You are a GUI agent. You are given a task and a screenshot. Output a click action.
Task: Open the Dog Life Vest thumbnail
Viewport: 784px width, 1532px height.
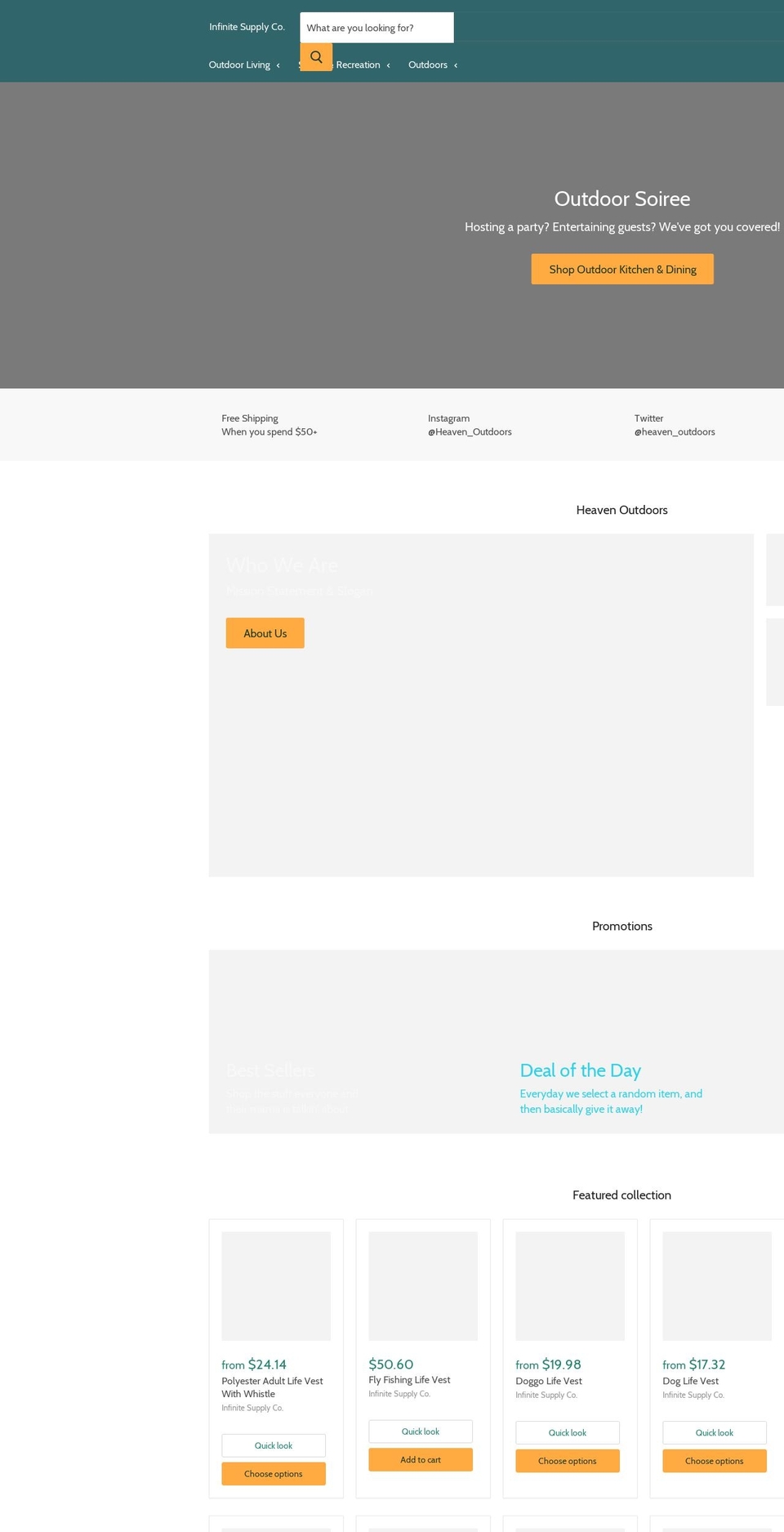[x=717, y=1286]
